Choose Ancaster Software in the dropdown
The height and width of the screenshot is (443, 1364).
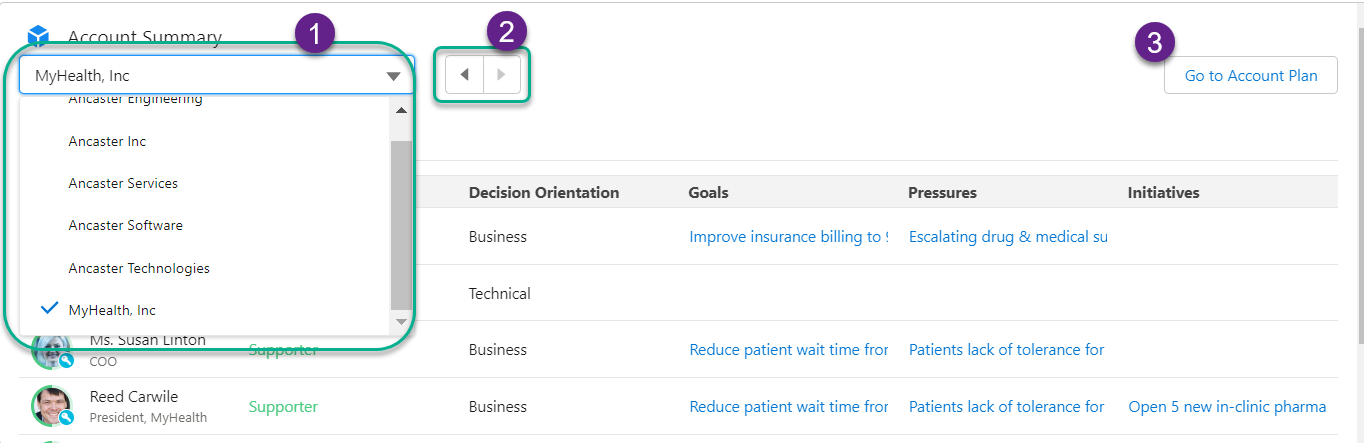(125, 226)
